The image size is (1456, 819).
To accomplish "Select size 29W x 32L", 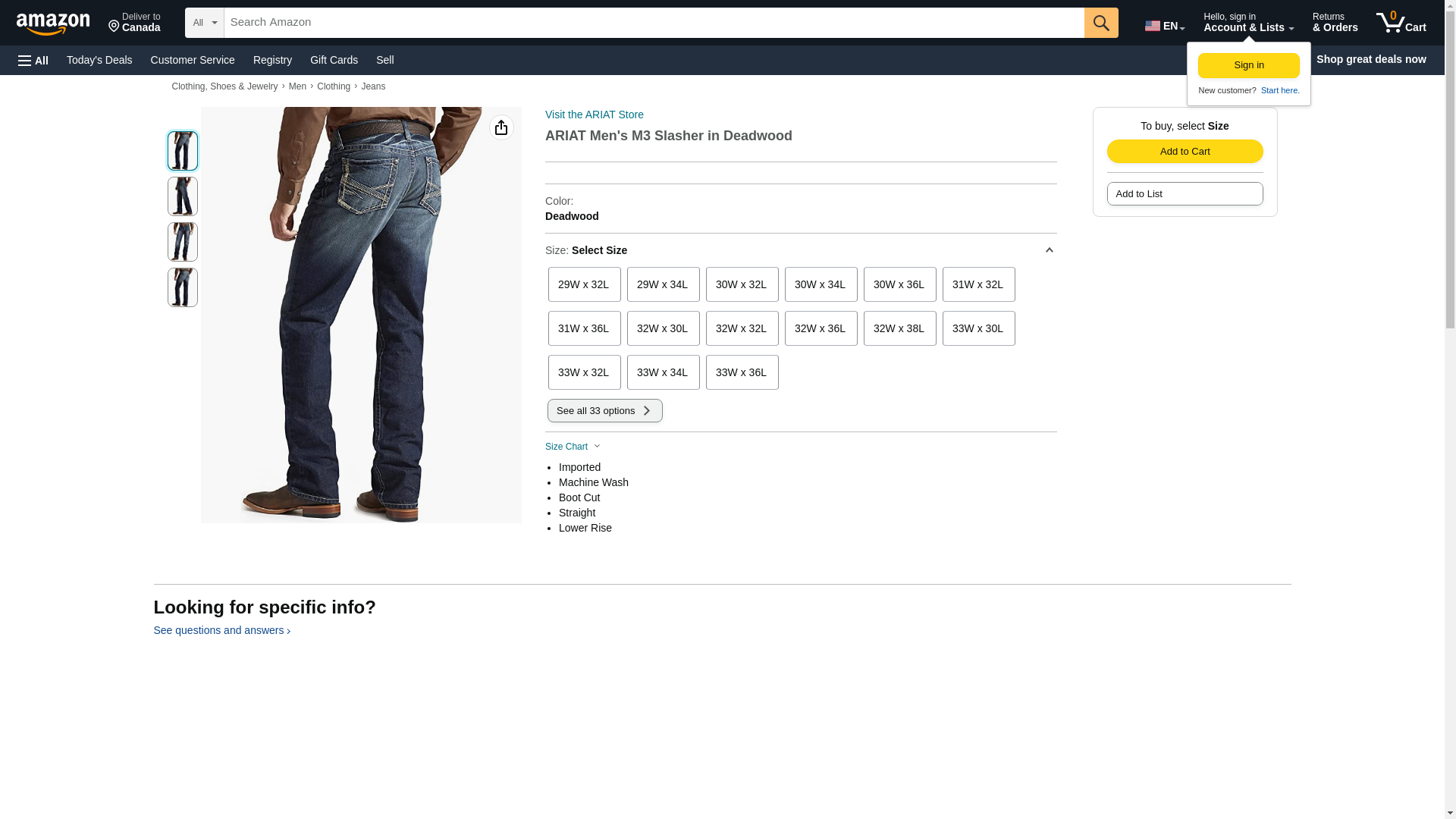I will [x=584, y=284].
